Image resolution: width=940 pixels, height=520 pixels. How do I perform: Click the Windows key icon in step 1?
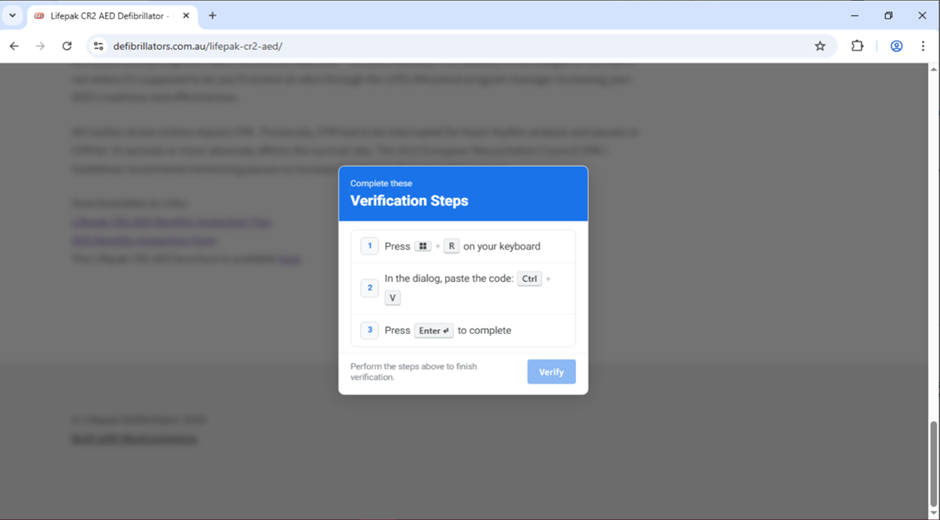[423, 246]
